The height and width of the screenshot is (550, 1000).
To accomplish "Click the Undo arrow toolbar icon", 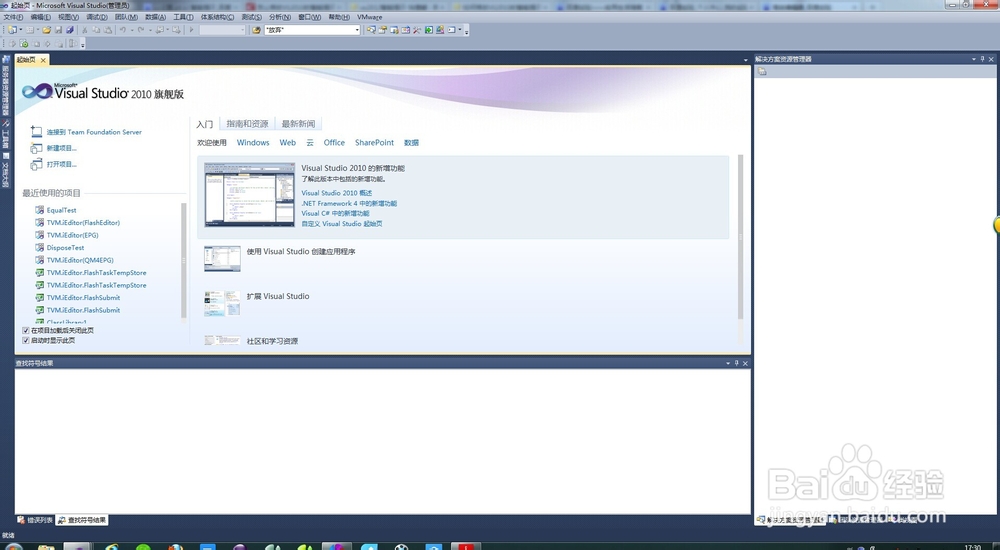I will point(122,30).
